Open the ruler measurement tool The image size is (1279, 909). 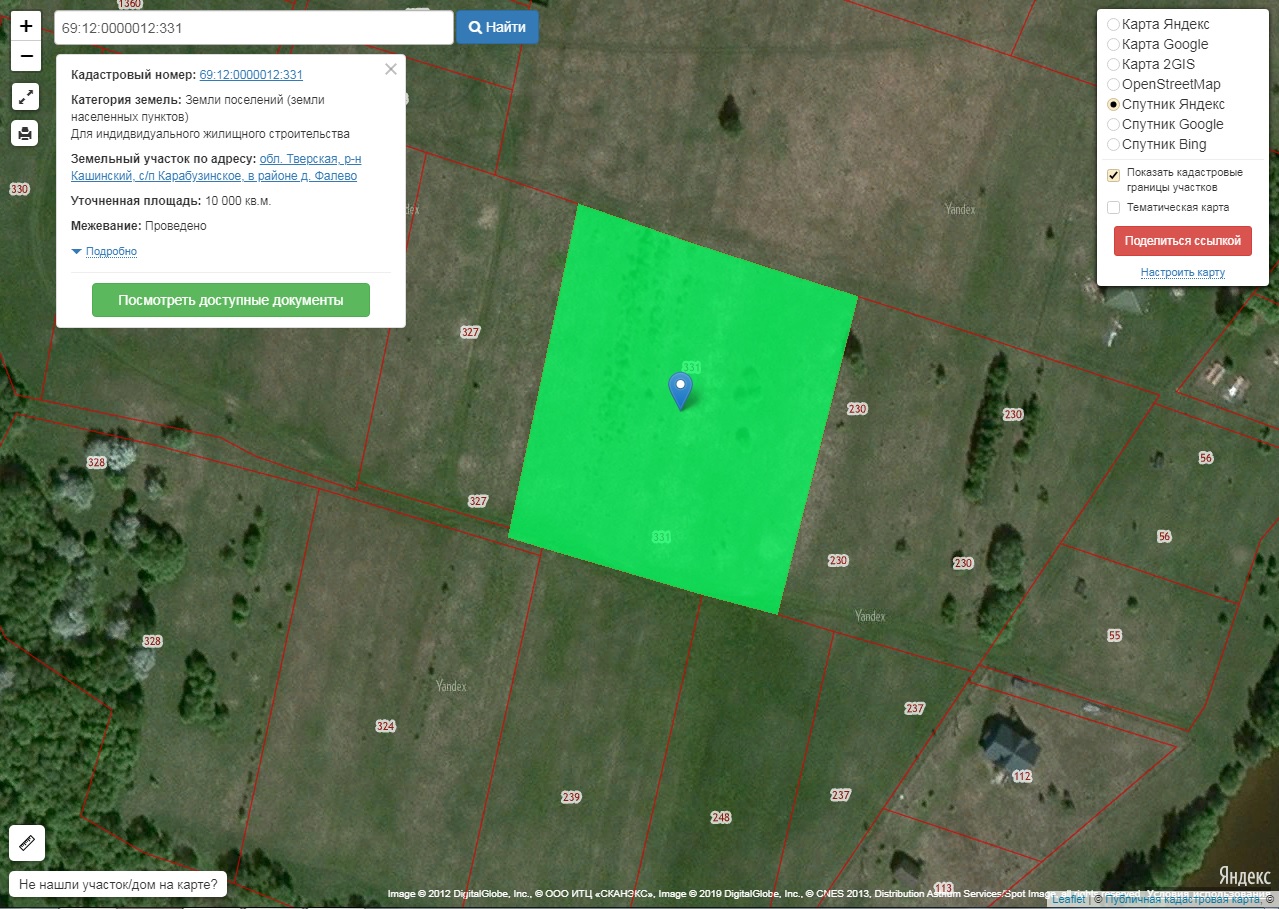(x=27, y=843)
